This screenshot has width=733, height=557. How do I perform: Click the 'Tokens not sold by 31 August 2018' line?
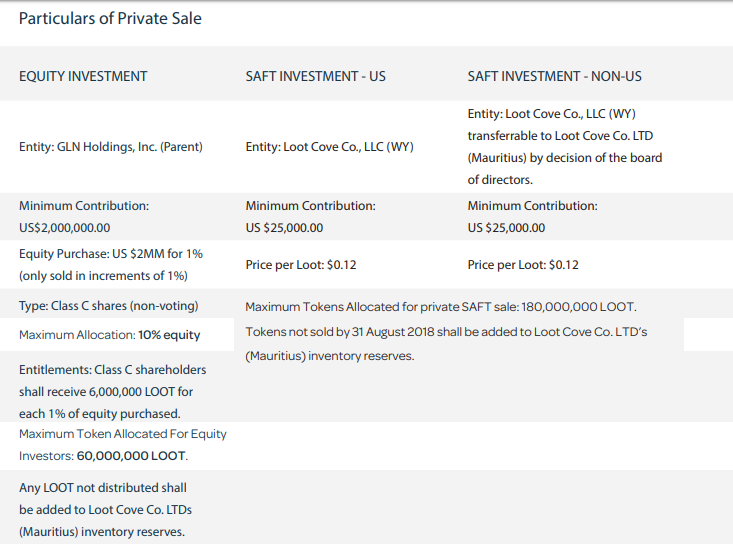point(446,332)
